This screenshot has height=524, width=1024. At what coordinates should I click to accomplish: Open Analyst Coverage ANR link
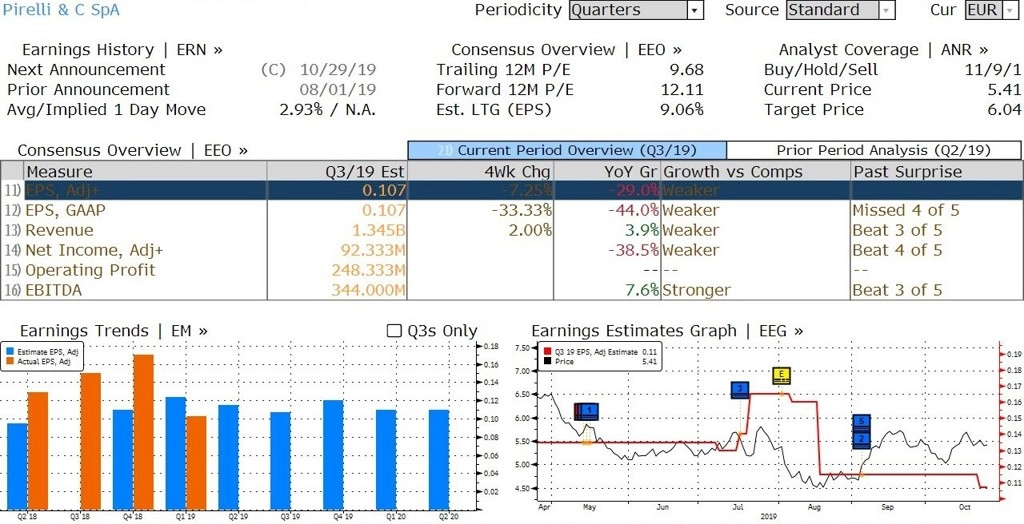pyautogui.click(x=883, y=50)
